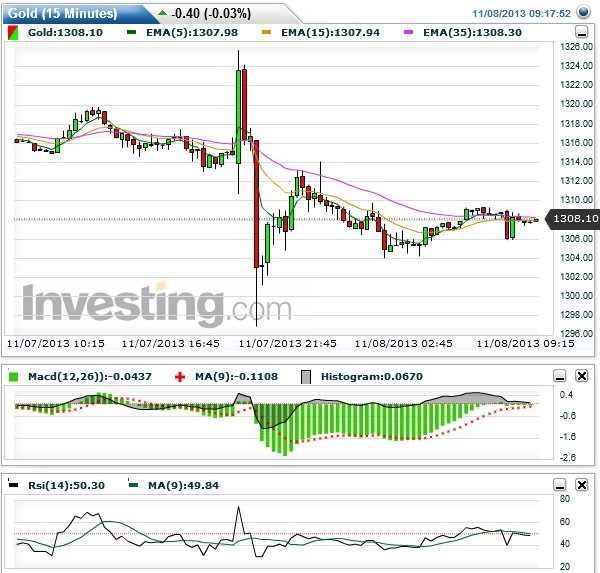Click the 11/08/2013 09:15 axis label

click(525, 343)
